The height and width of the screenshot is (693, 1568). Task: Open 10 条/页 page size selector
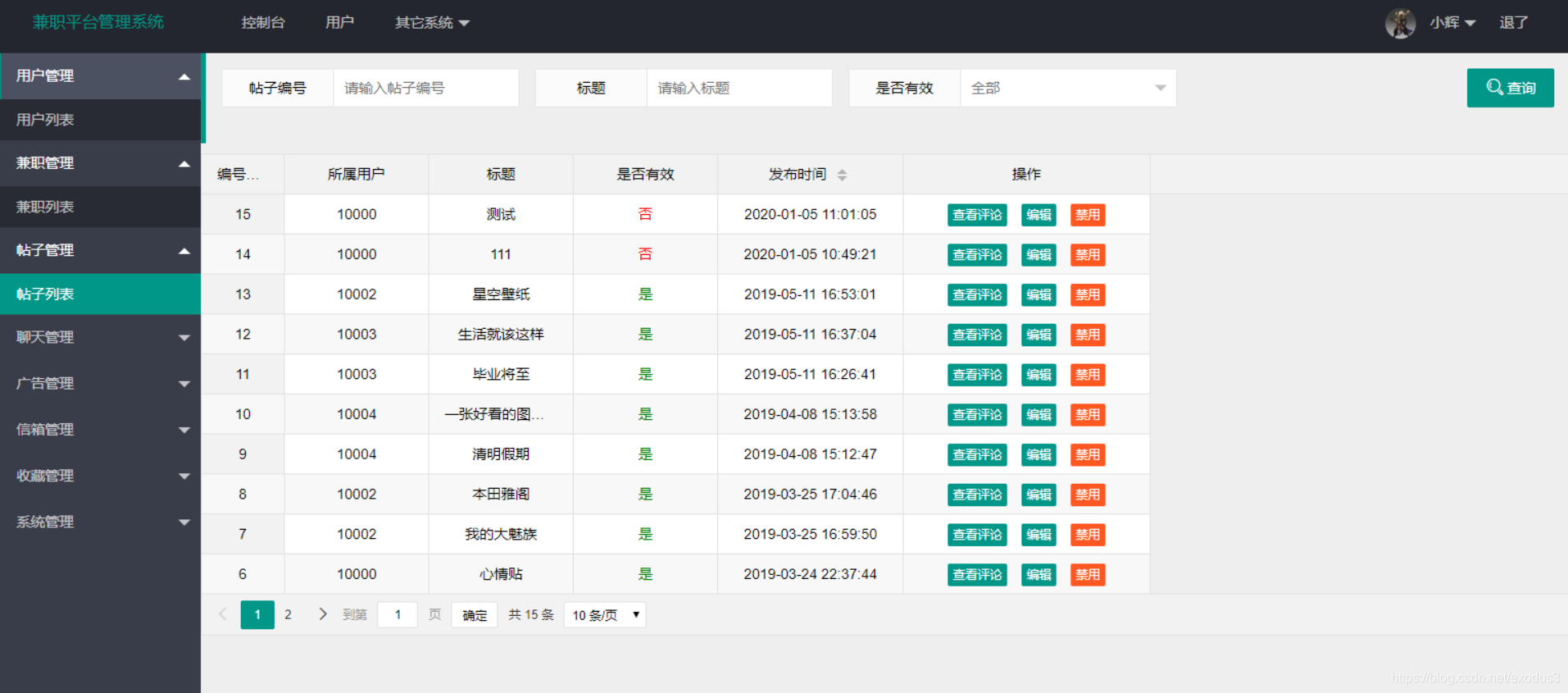tap(605, 615)
